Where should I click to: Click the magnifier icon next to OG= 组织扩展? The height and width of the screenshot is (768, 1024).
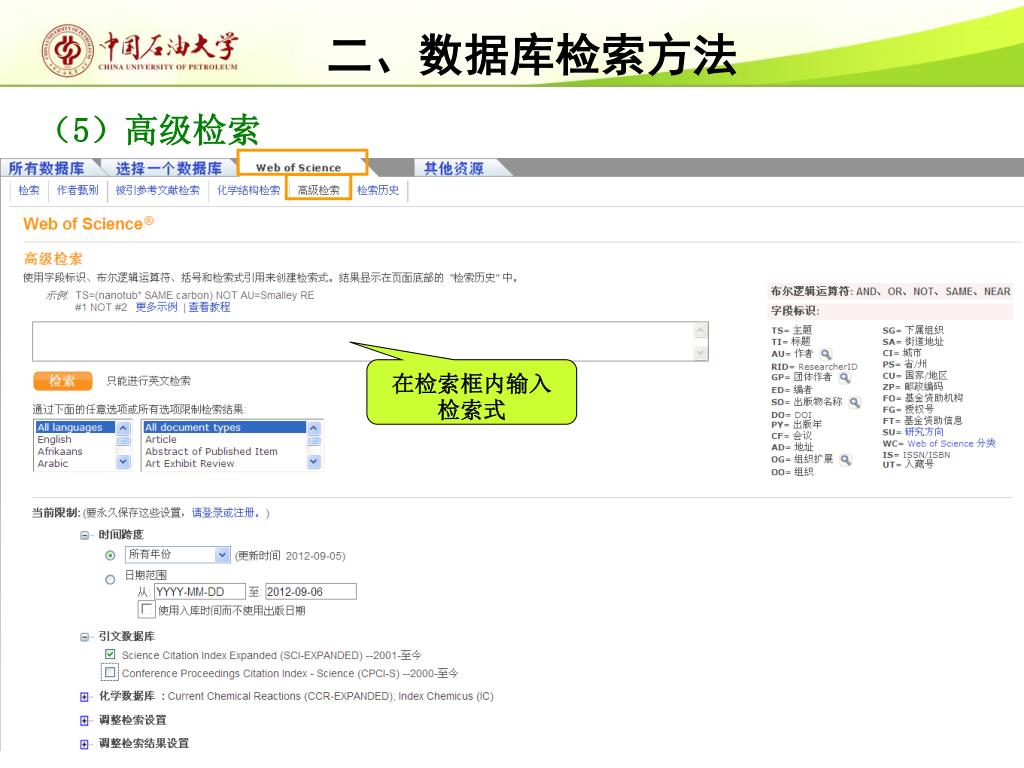pos(846,460)
